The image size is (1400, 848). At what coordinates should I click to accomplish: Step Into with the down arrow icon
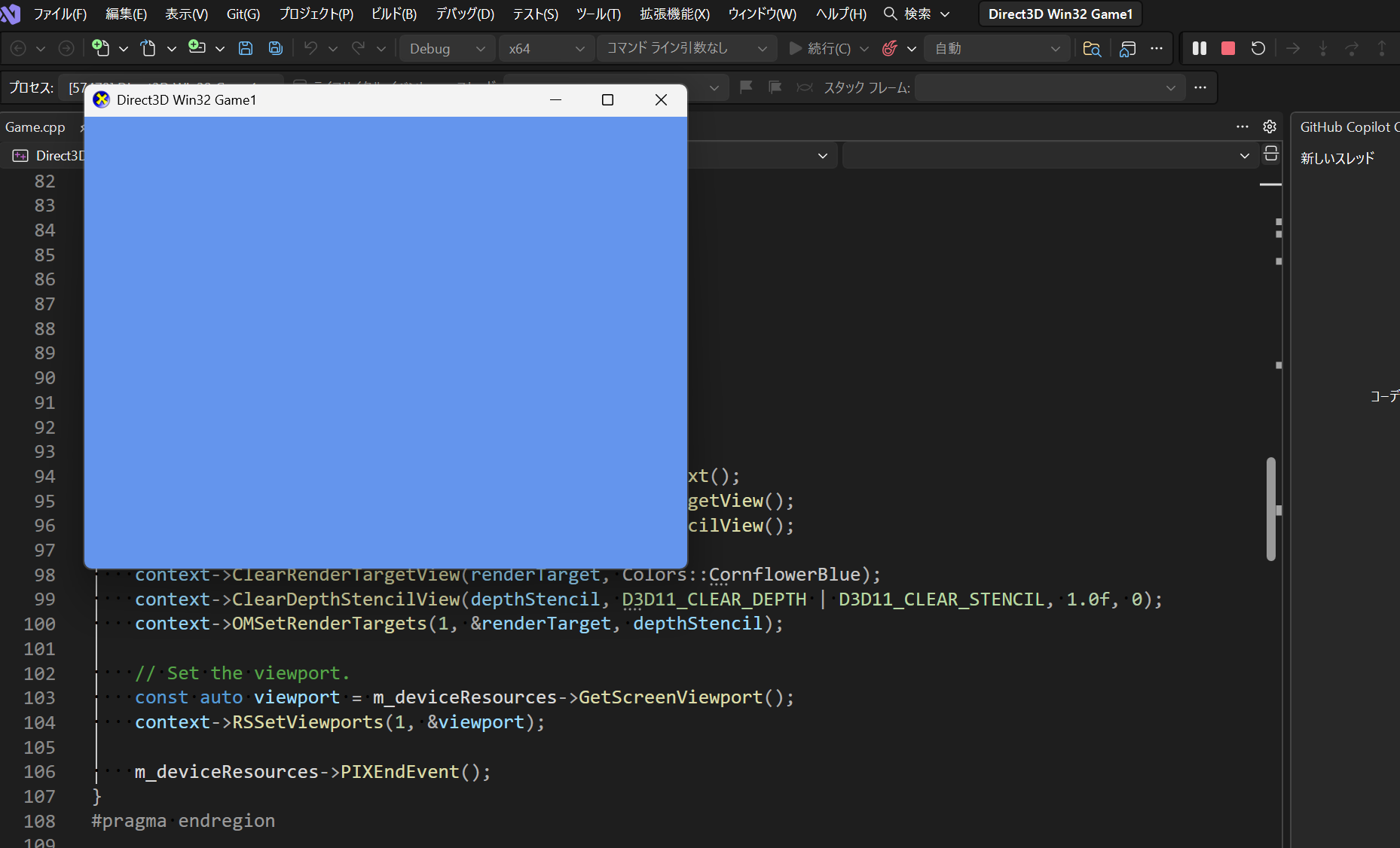[1323, 48]
